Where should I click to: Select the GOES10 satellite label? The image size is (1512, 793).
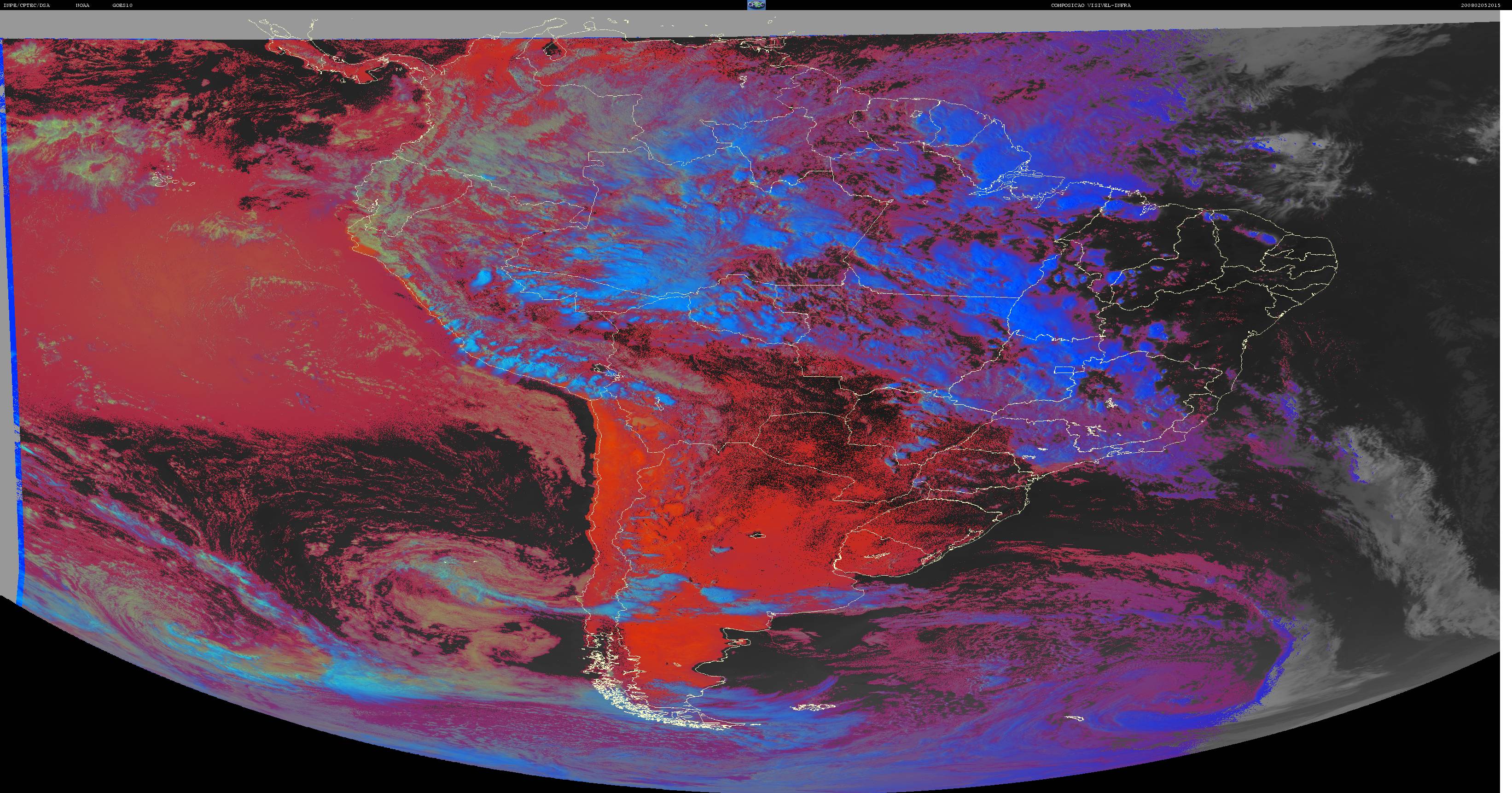(x=122, y=5)
